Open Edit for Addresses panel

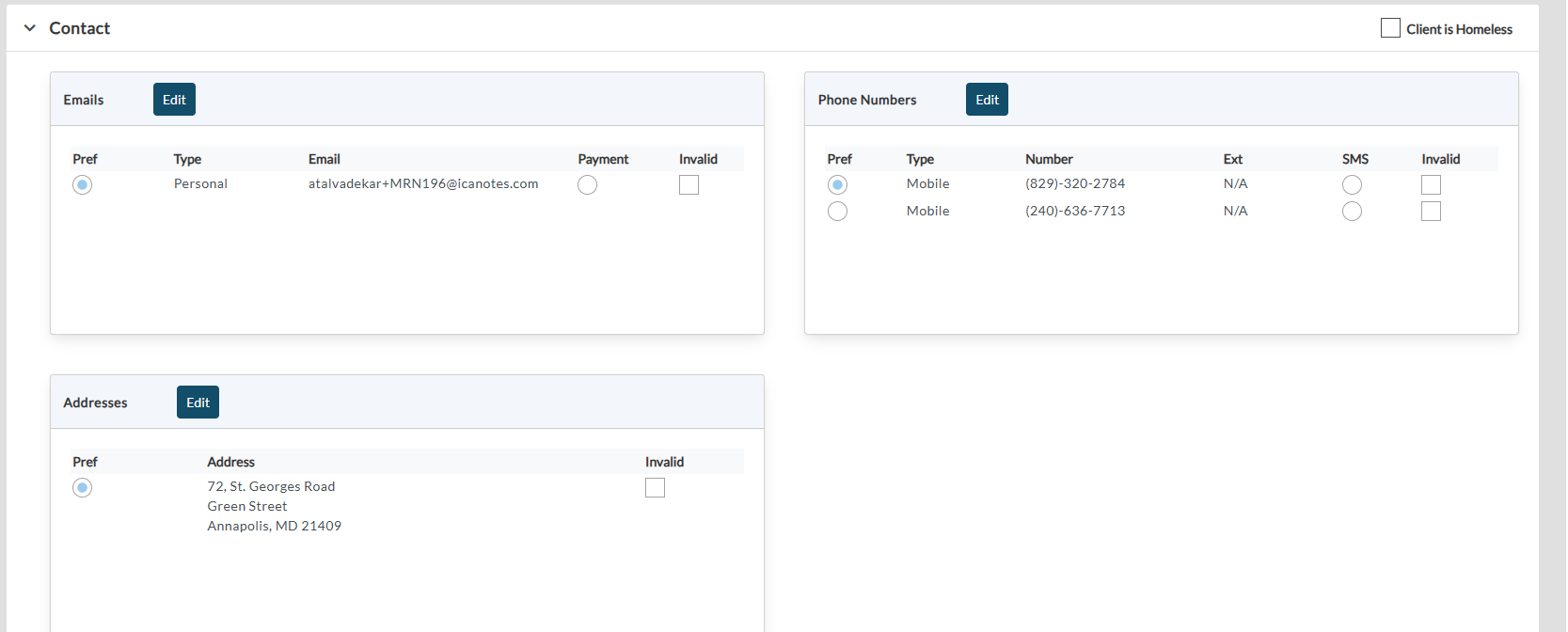coord(198,403)
